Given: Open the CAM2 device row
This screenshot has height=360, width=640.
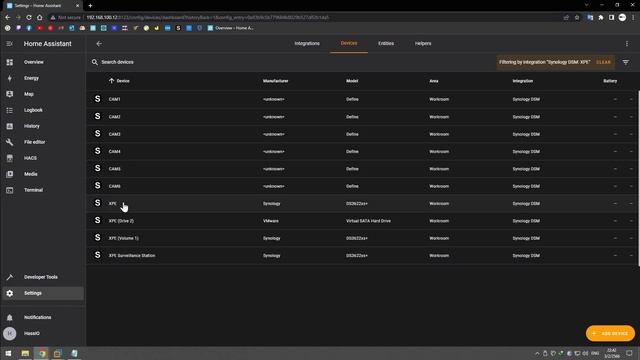Looking at the screenshot, I should point(362,117).
